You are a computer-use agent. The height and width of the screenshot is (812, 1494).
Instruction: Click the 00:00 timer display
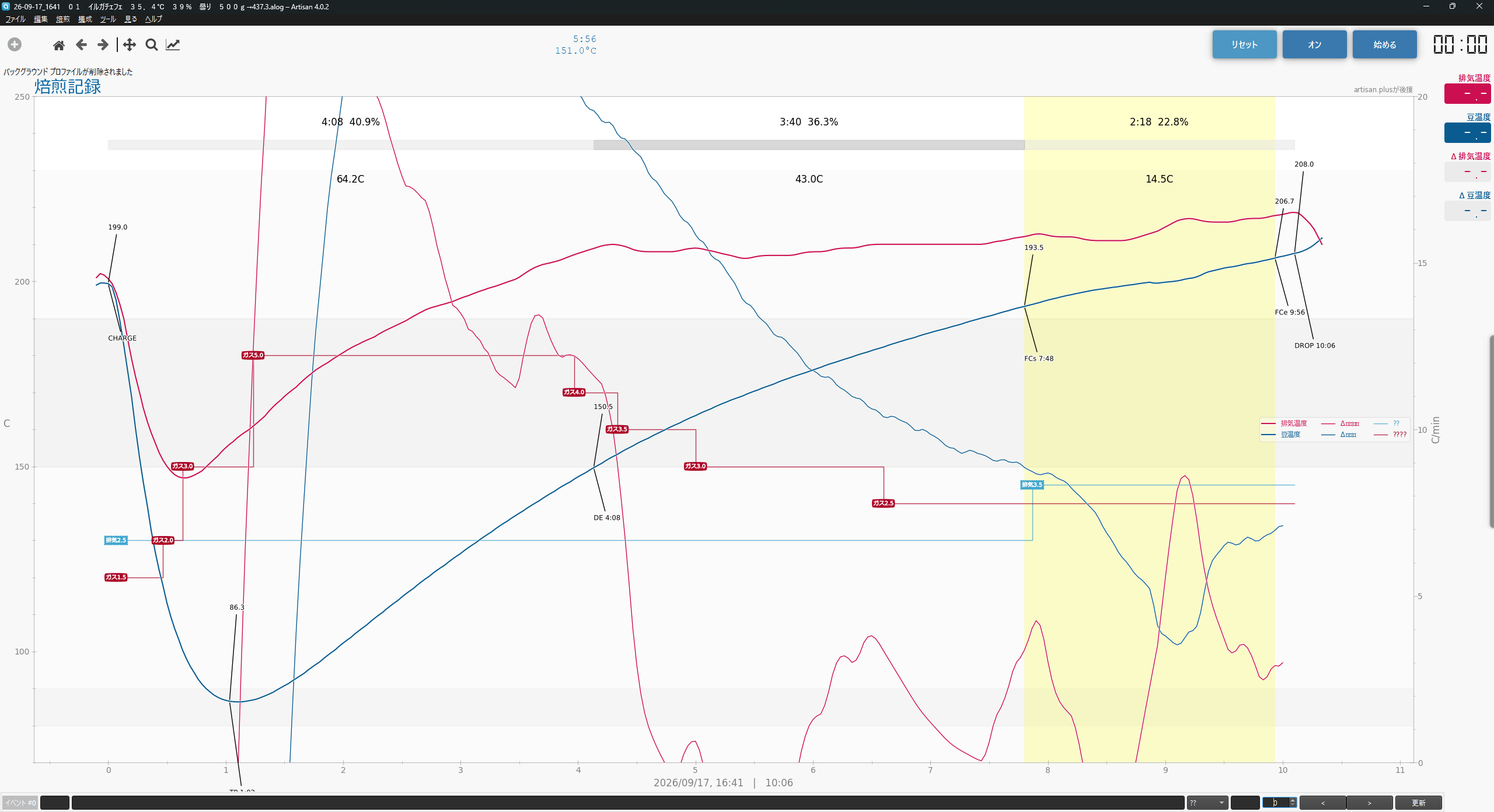click(1460, 44)
